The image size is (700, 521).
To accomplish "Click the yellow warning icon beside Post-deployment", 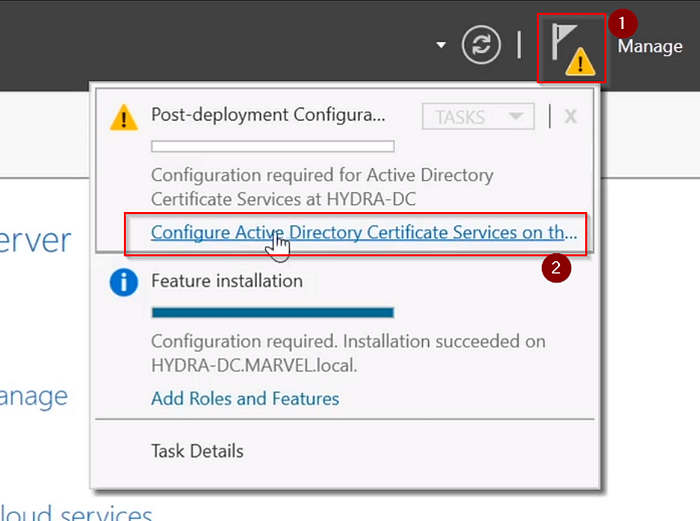I will [x=123, y=117].
